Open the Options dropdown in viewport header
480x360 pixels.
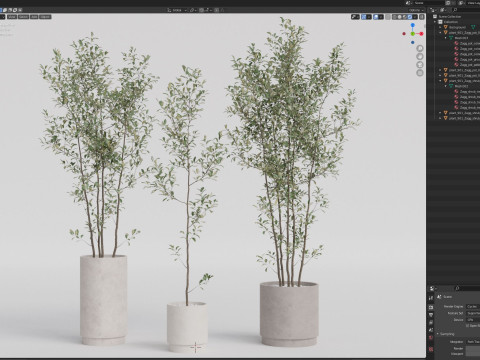417,10
